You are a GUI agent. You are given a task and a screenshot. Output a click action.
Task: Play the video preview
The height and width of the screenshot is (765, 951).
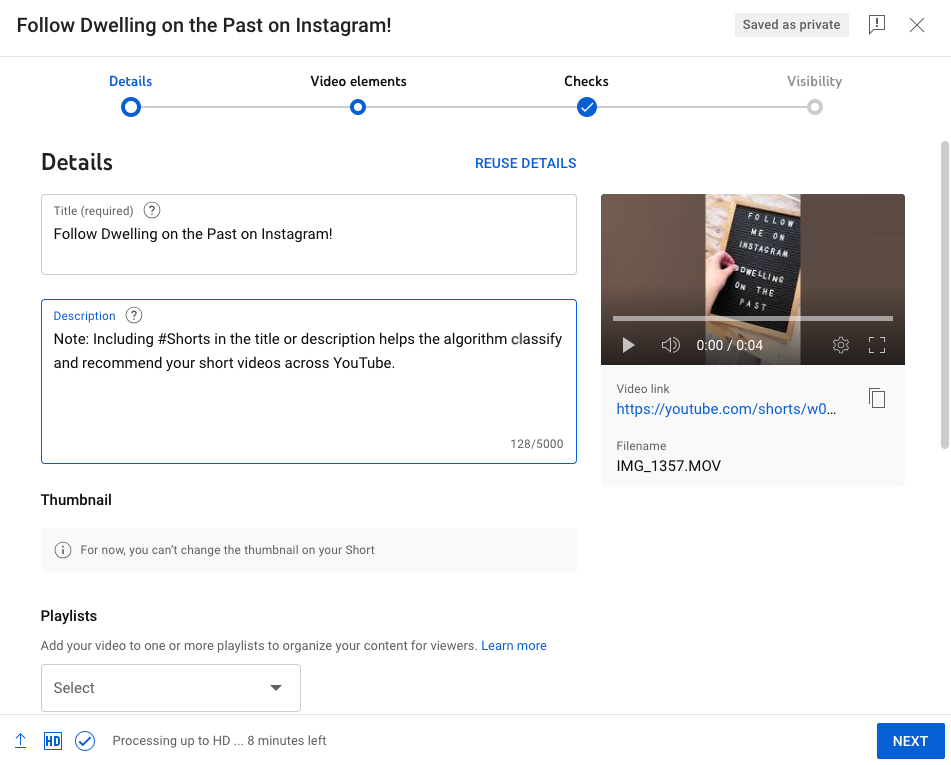[628, 345]
